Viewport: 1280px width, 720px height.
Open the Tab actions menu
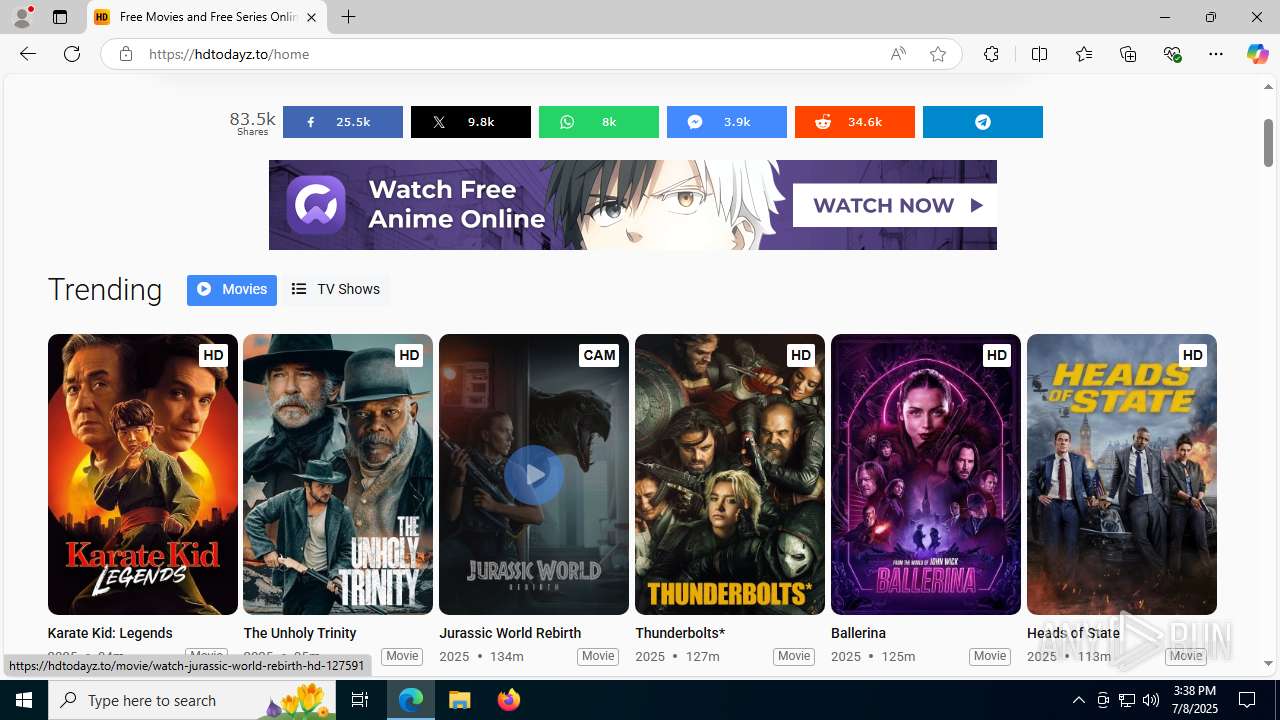pos(60,17)
